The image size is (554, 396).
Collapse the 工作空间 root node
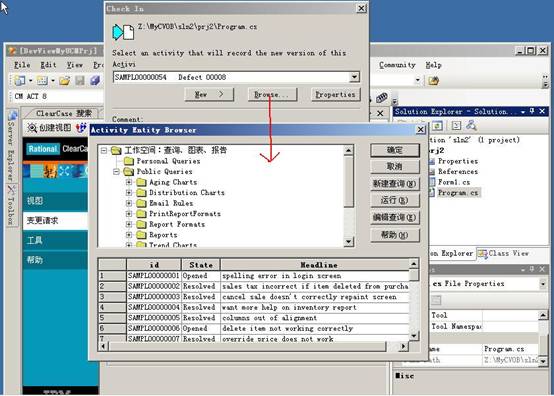click(104, 150)
